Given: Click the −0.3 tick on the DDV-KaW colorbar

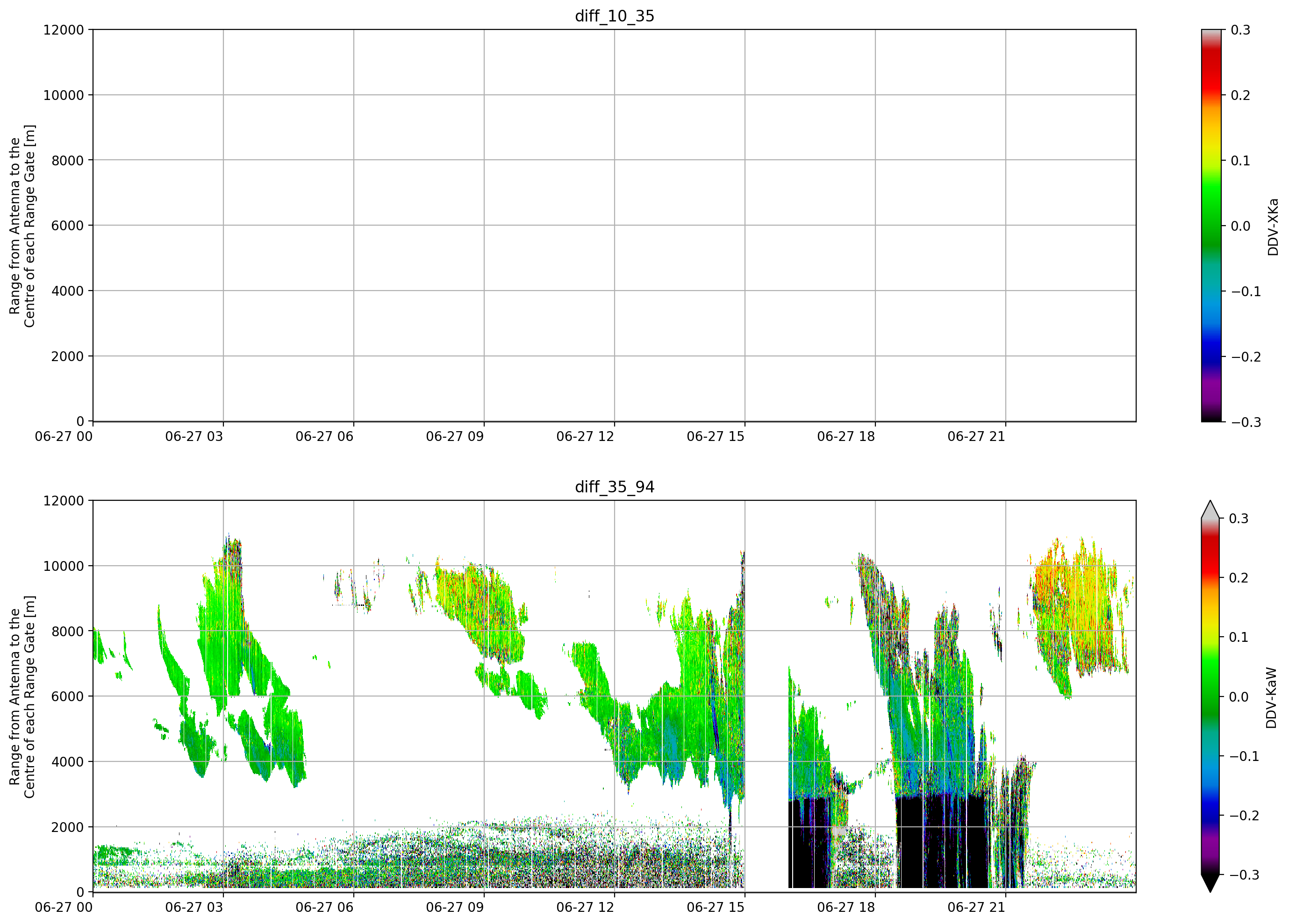Looking at the screenshot, I should [1245, 874].
